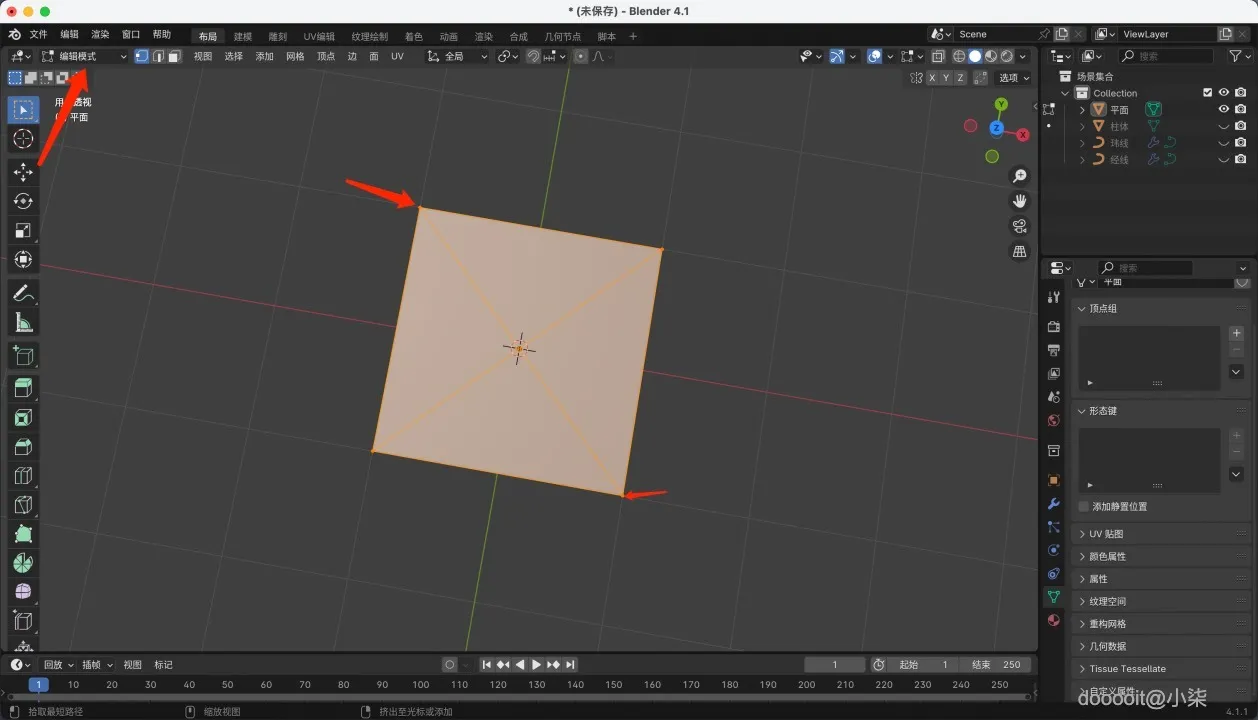Choose the Annotate pencil tool
The width and height of the screenshot is (1258, 720).
pyautogui.click(x=23, y=293)
